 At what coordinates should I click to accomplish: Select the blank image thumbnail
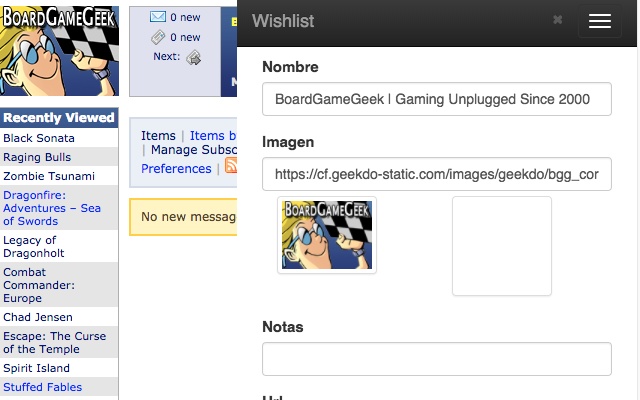pos(502,246)
